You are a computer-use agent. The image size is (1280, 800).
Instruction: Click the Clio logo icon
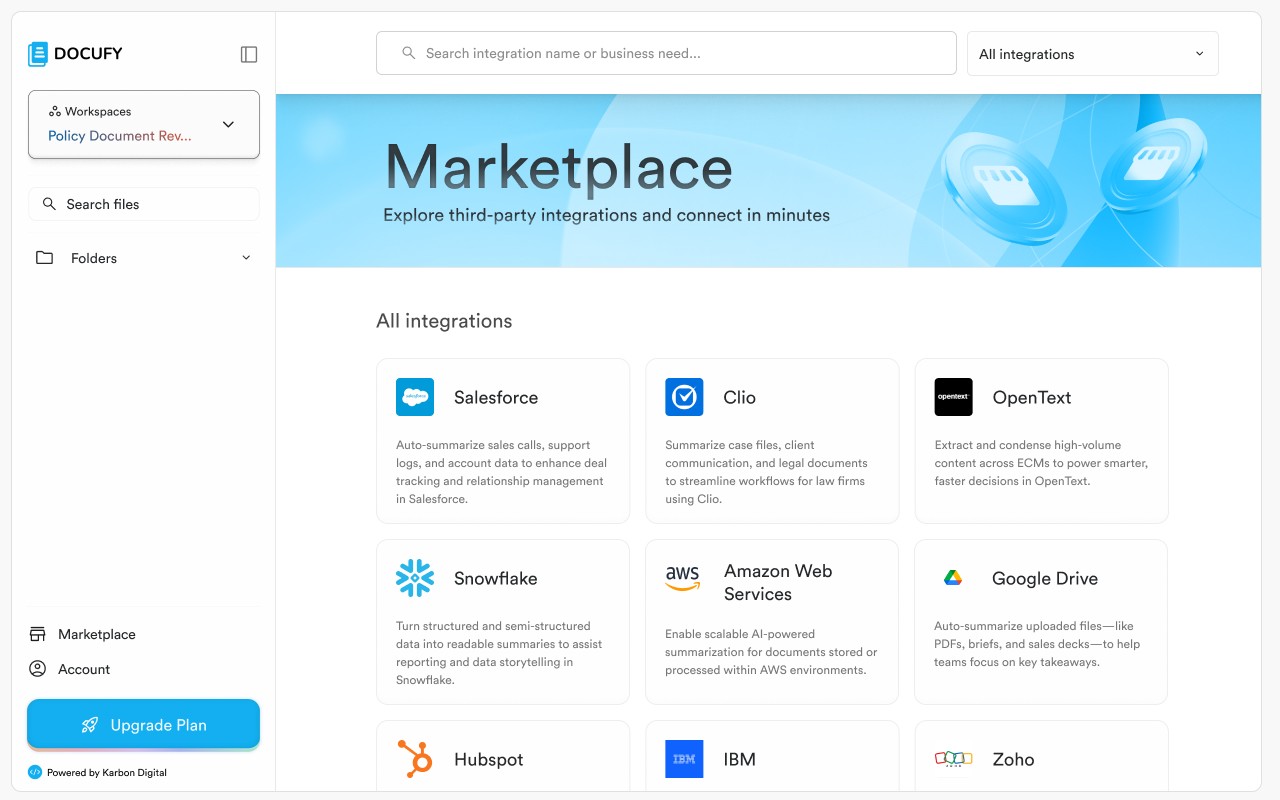click(x=684, y=397)
